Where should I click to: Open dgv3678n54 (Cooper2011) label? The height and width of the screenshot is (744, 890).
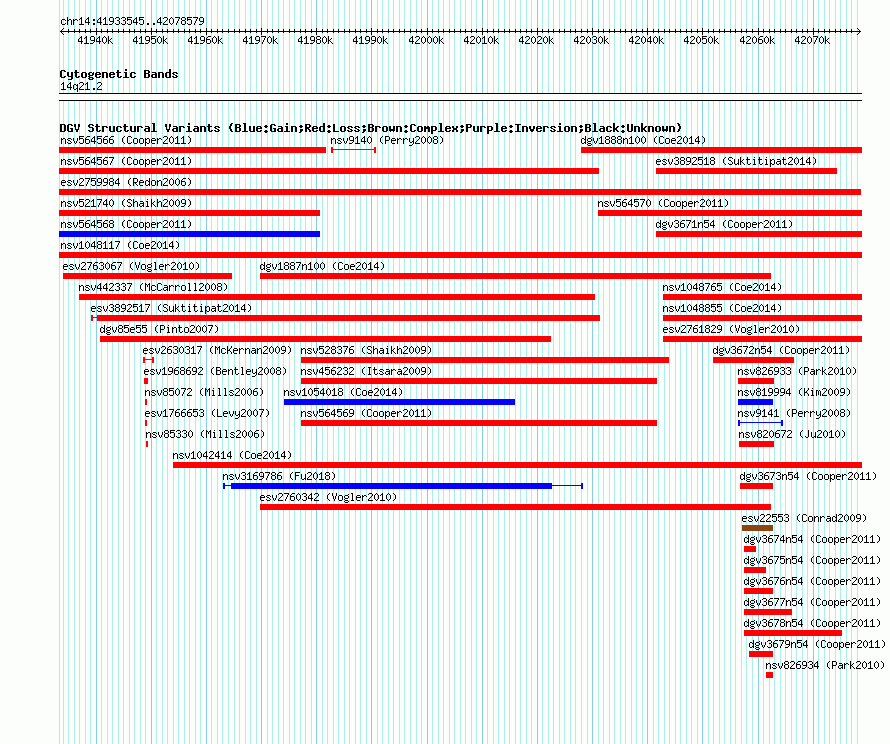812,623
